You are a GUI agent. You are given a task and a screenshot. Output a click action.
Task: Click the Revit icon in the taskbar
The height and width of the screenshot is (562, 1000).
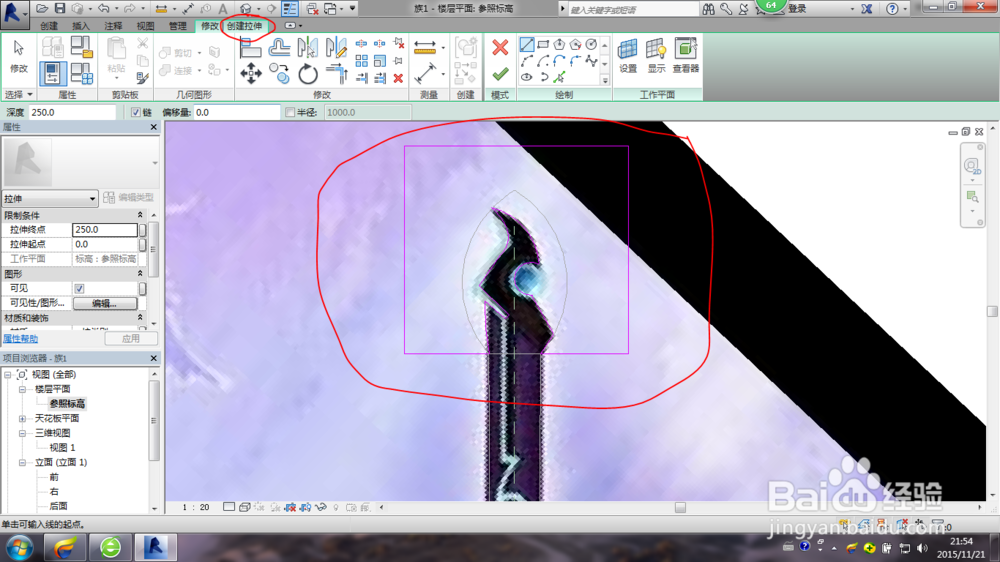pos(155,547)
